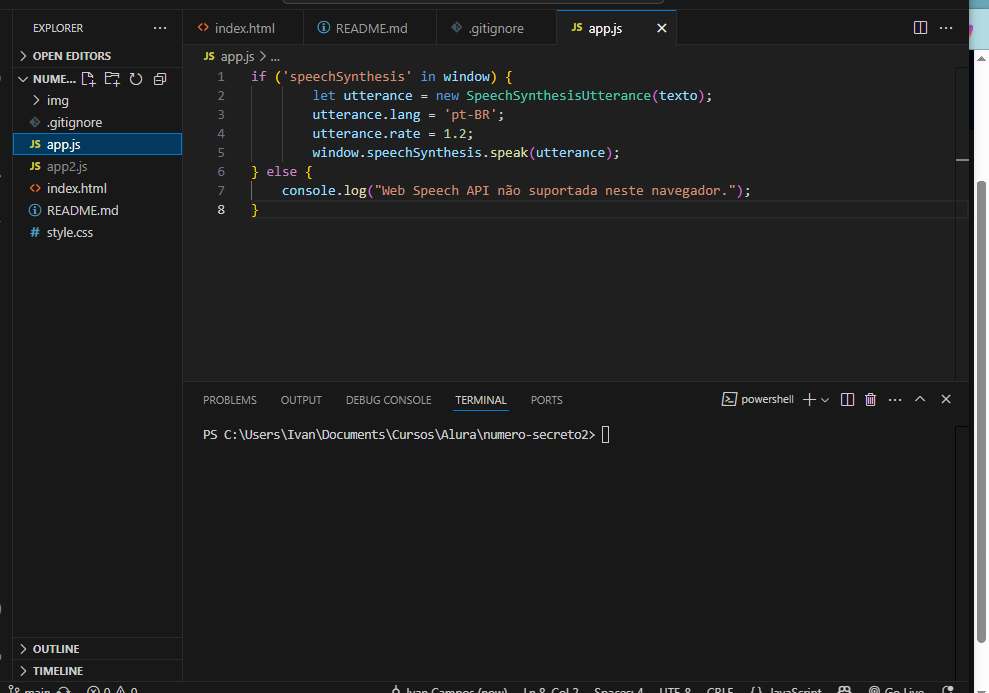
Task: Expand the TIMELINE section
Action: tap(97, 671)
